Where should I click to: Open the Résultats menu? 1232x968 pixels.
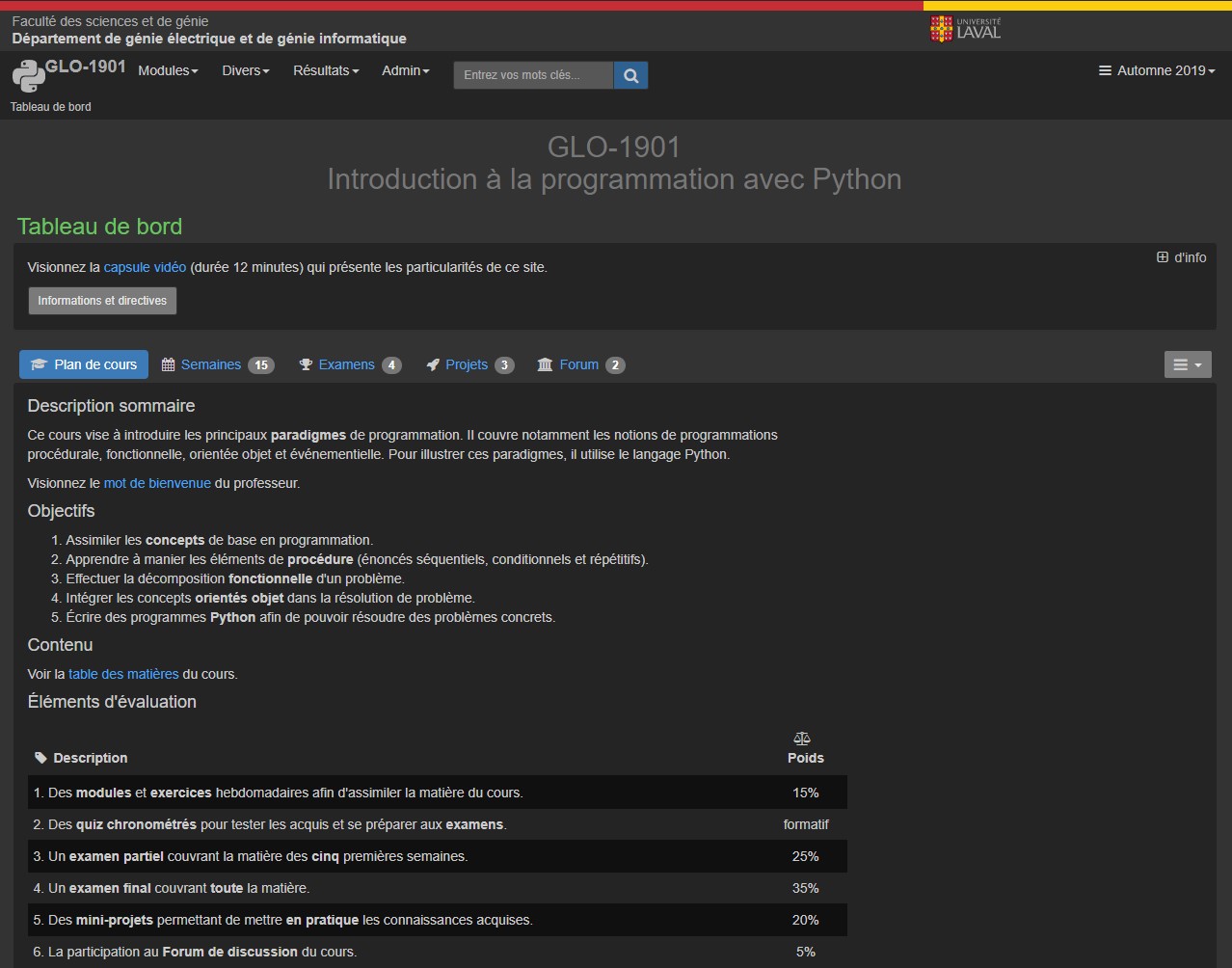click(x=326, y=70)
